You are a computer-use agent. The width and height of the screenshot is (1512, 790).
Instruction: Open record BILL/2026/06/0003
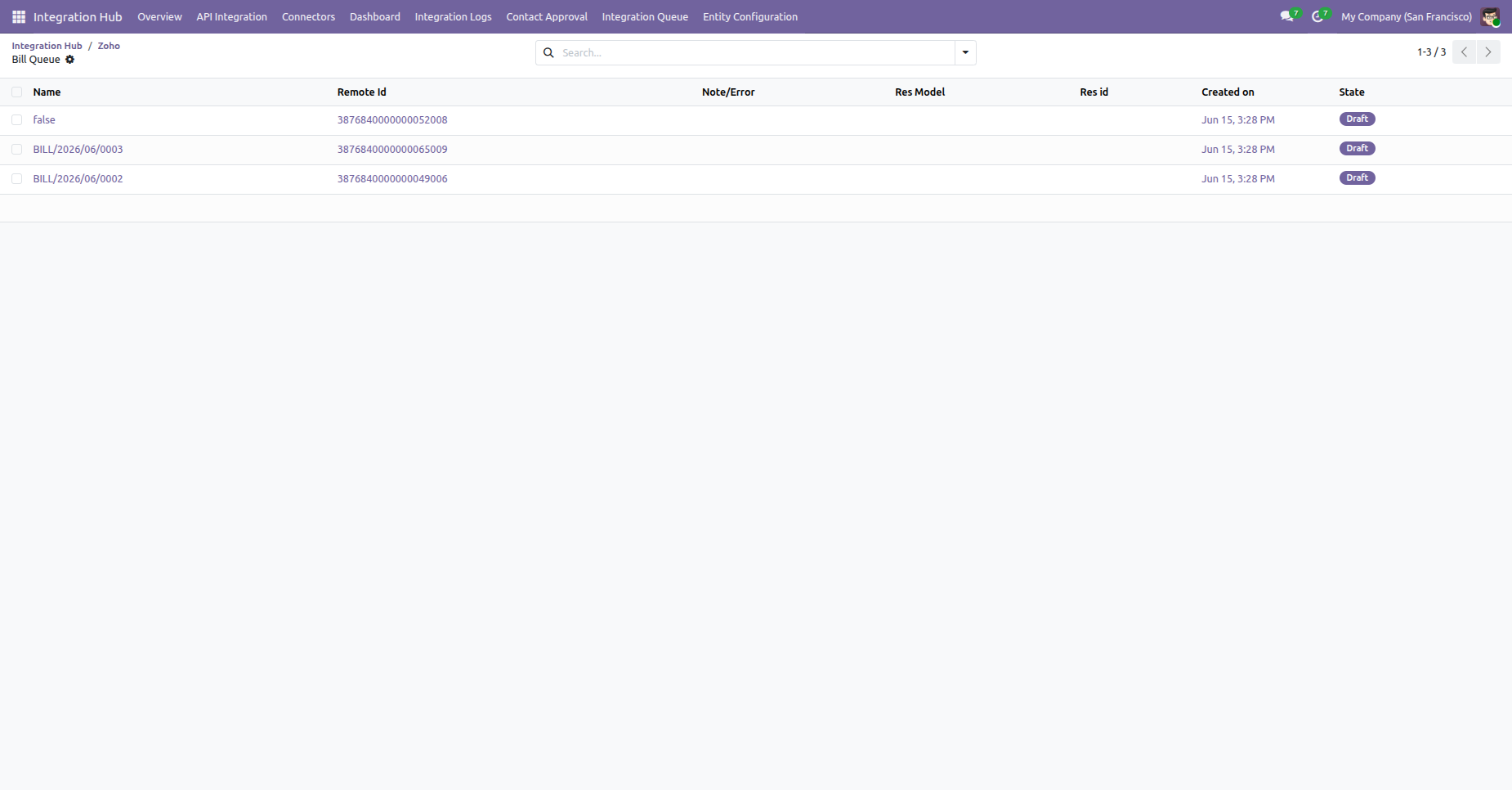pyautogui.click(x=78, y=150)
